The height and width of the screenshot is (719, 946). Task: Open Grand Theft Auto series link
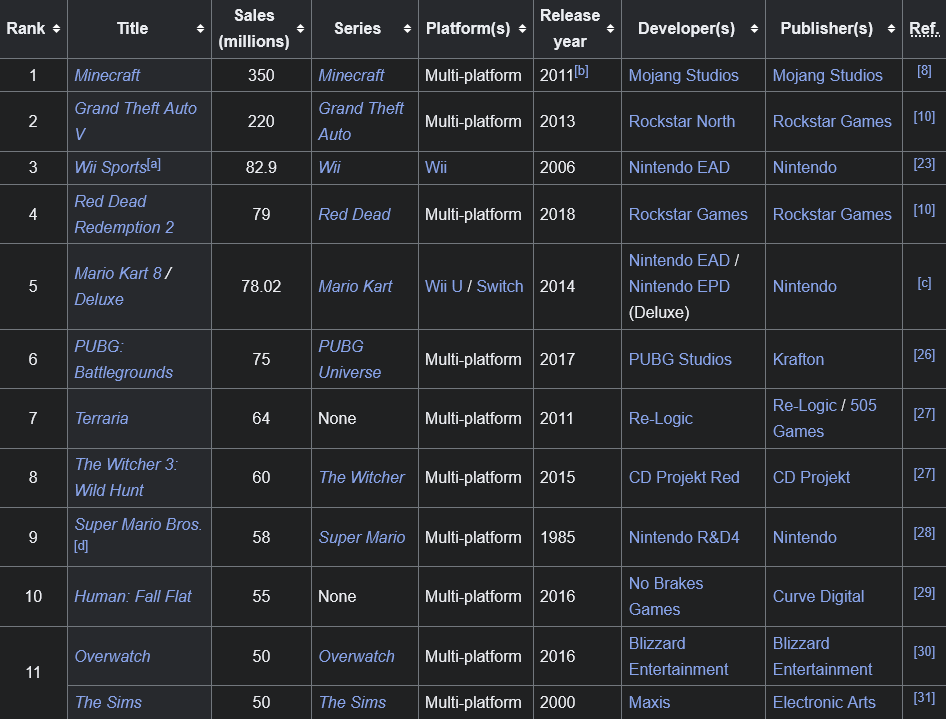[361, 121]
